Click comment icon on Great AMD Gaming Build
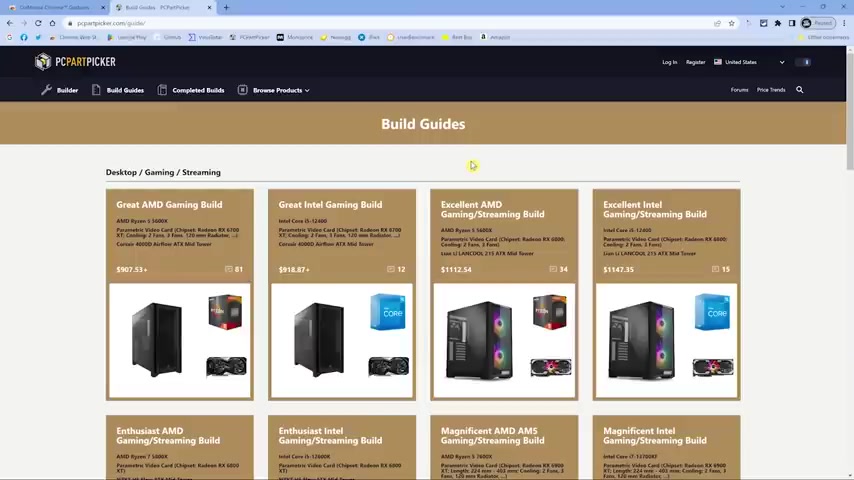 (x=229, y=269)
